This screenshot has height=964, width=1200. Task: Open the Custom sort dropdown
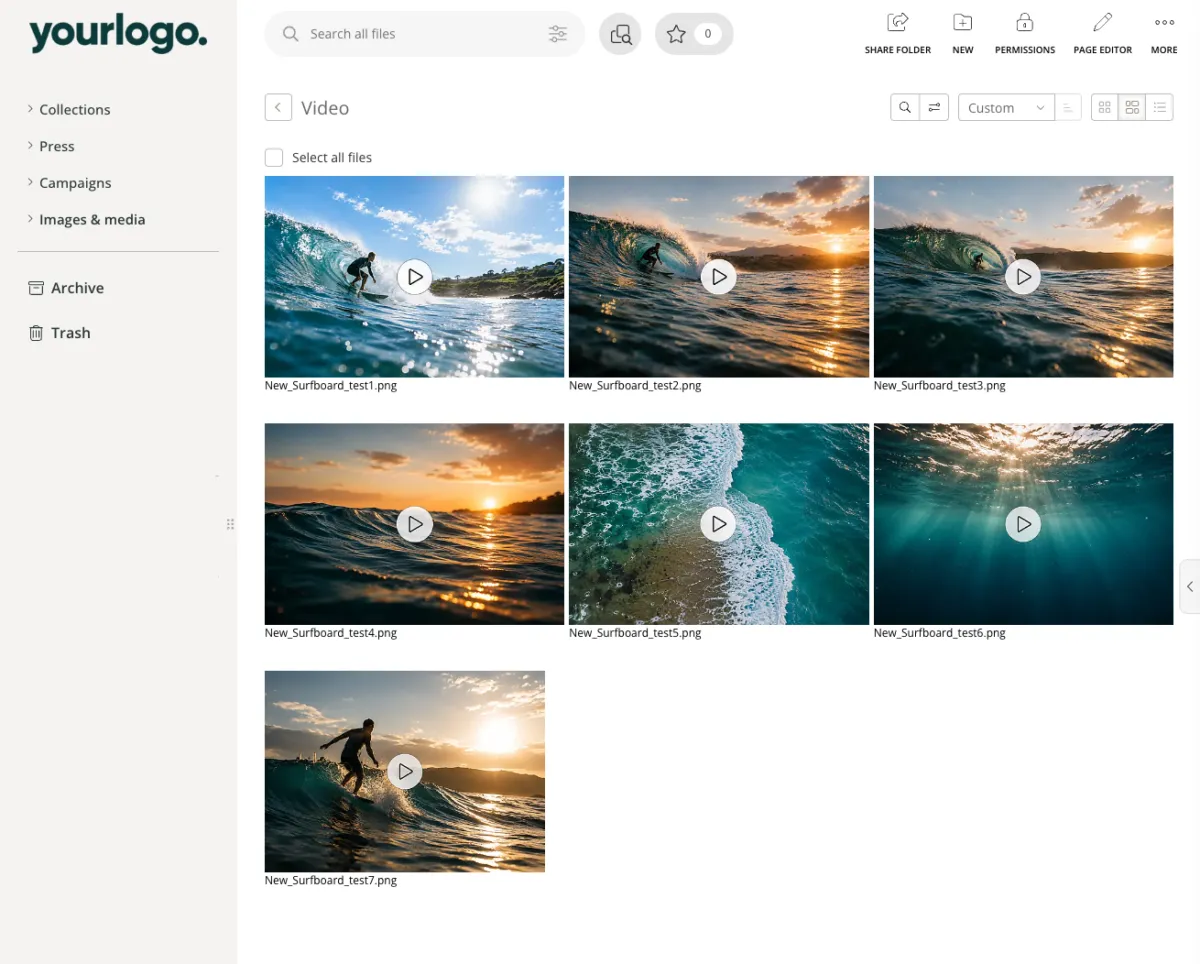1006,108
